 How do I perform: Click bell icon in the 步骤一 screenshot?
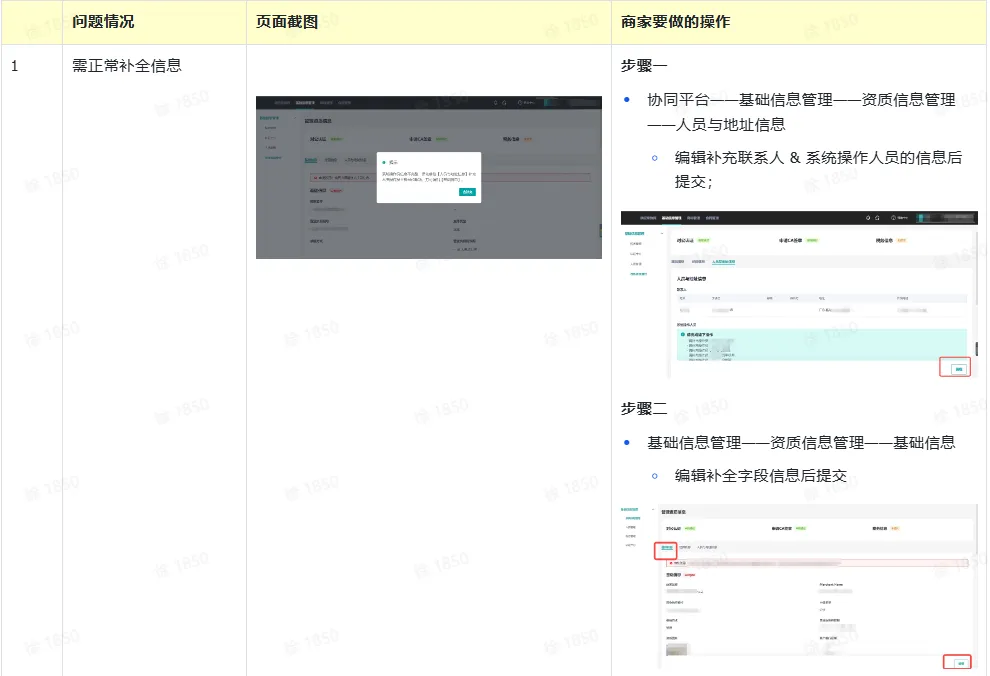point(868,218)
